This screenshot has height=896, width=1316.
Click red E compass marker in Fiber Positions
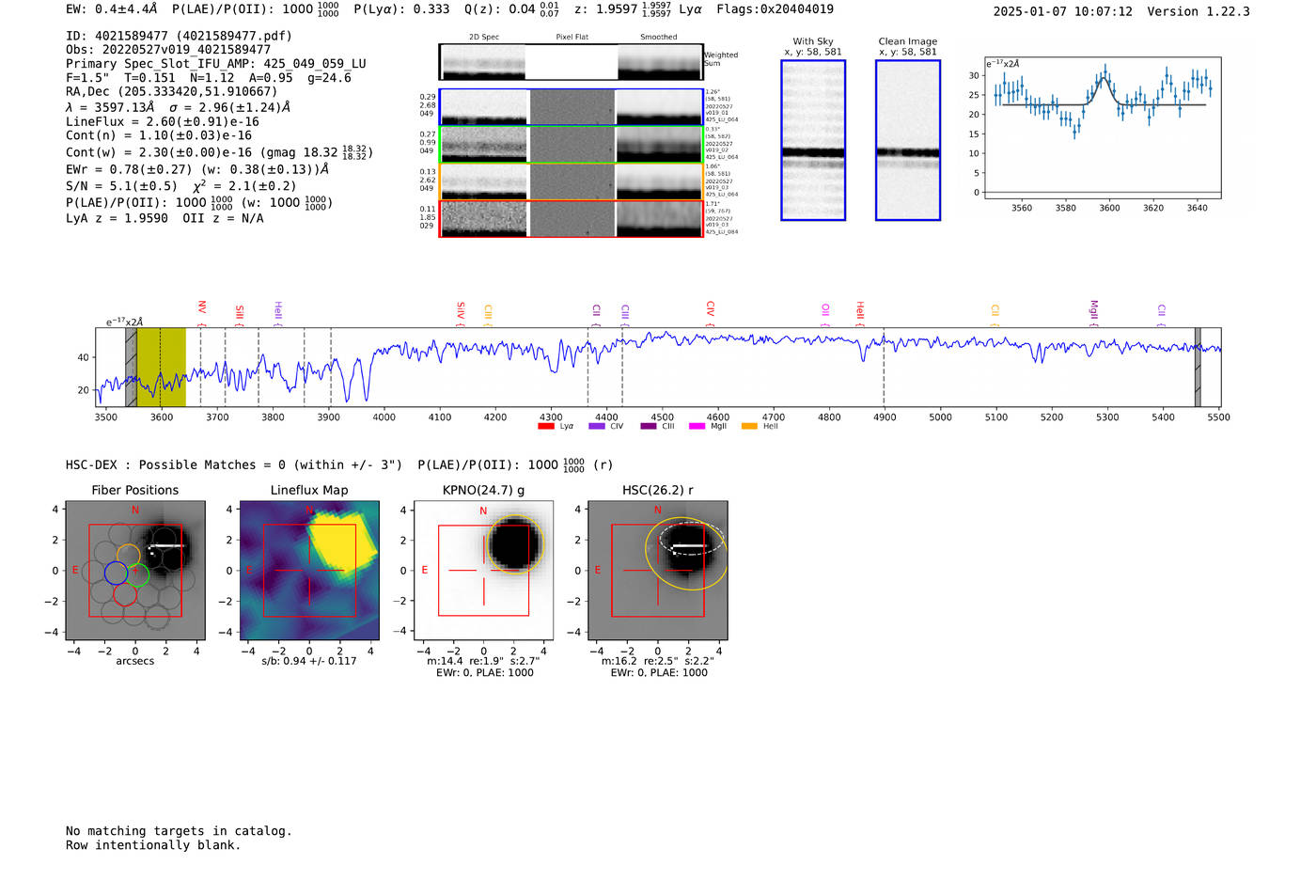click(x=75, y=571)
